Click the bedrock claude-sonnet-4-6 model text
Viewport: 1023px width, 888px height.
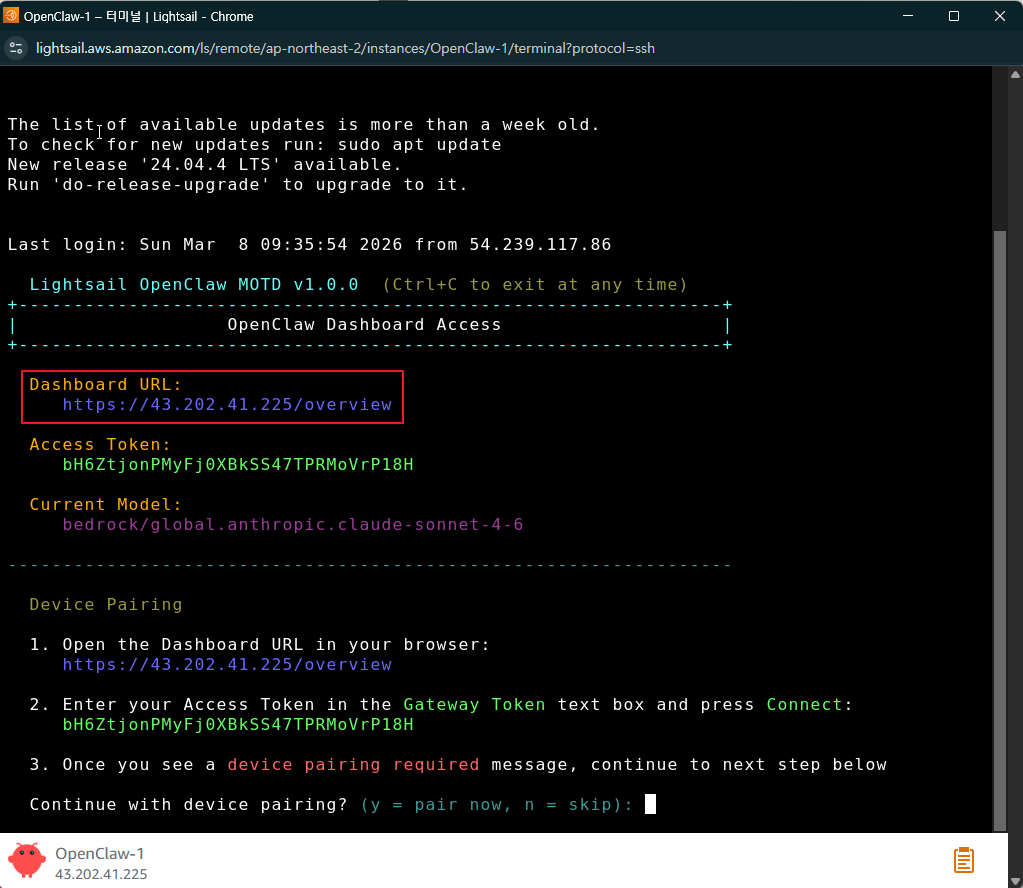pos(293,525)
